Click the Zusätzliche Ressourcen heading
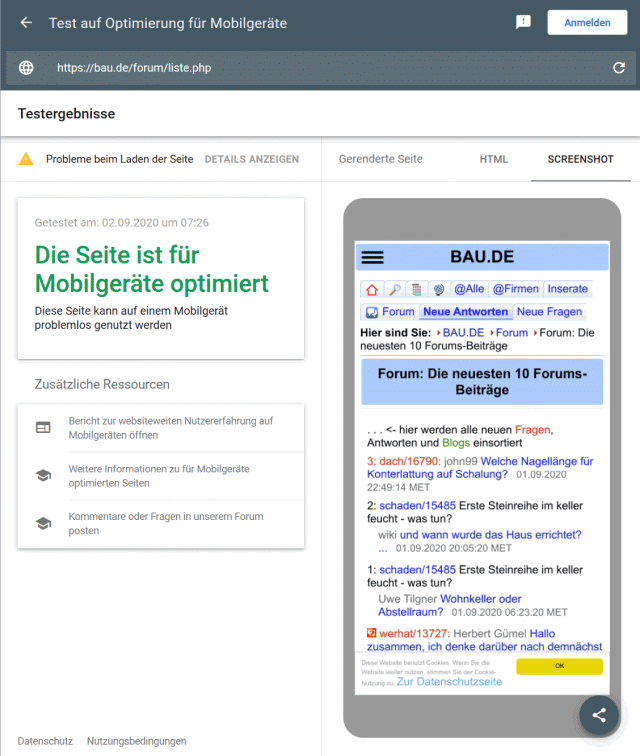The width and height of the screenshot is (640, 756). pos(102,384)
